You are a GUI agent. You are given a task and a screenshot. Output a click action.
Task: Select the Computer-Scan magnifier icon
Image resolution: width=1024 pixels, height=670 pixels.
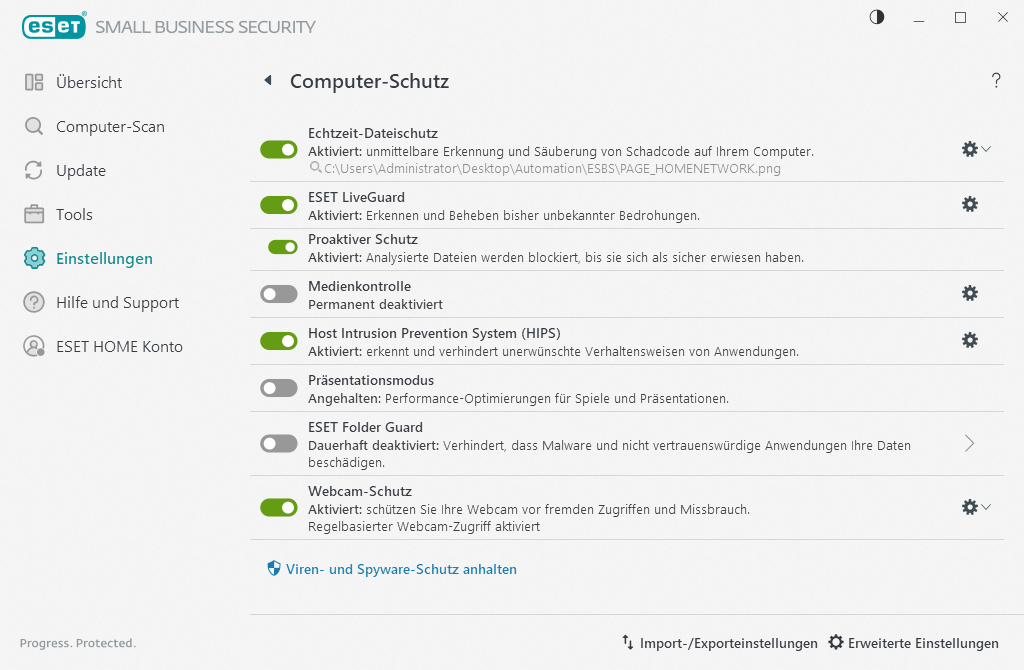point(33,126)
